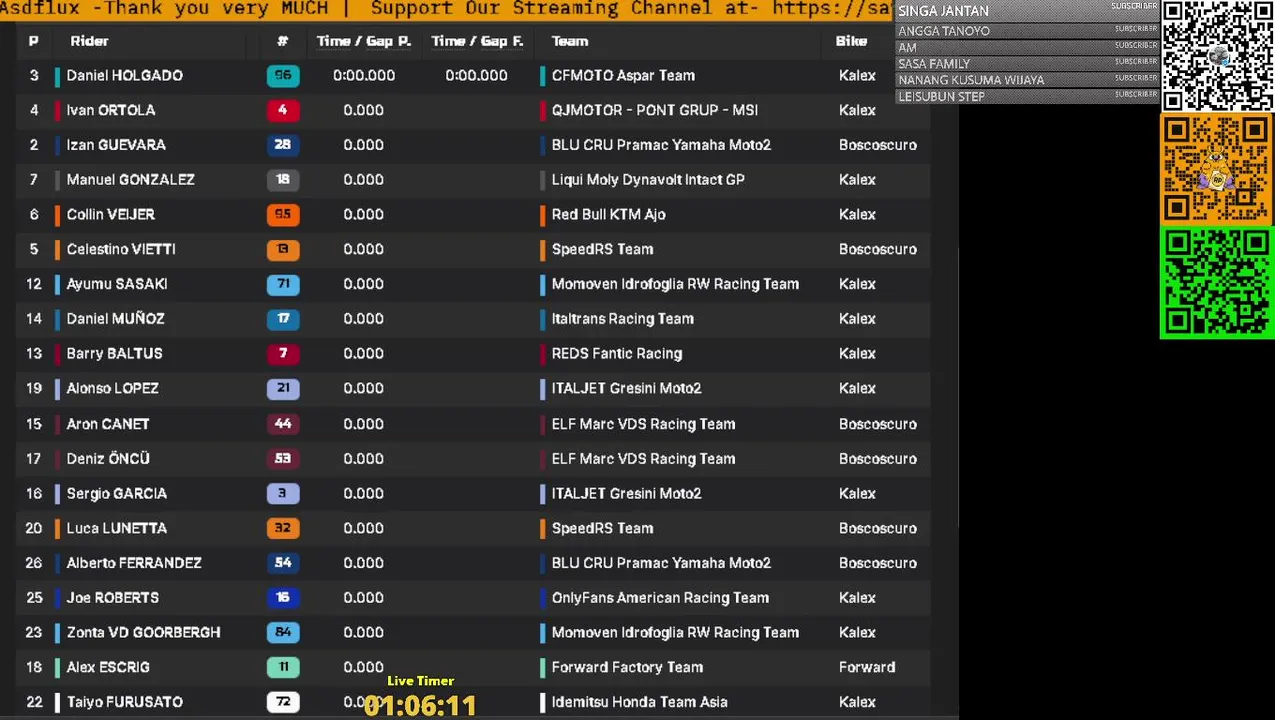Select rider name Taiyo FURUSATO
The image size is (1275, 720).
124,702
